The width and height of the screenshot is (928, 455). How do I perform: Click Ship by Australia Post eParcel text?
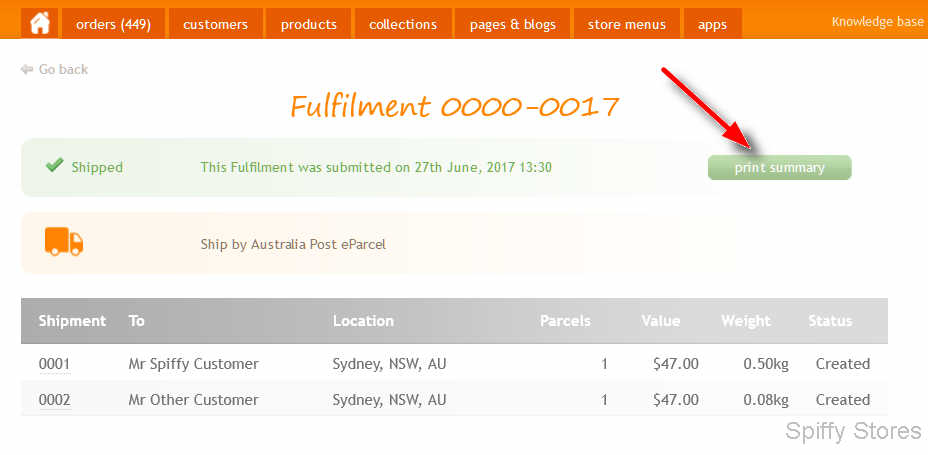293,244
